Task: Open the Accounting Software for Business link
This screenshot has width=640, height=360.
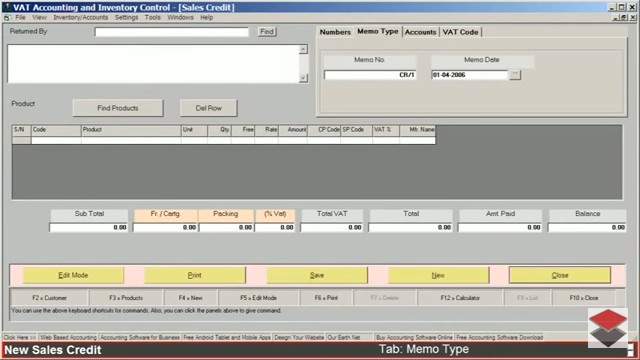Action: tap(140, 338)
